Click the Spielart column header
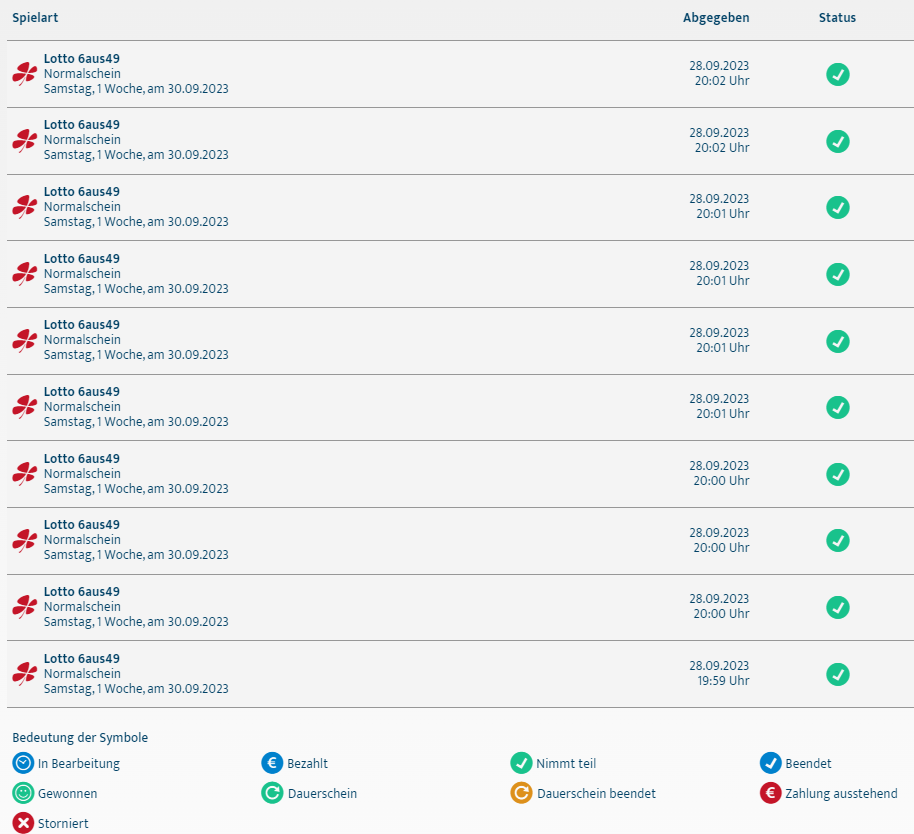This screenshot has height=834, width=914. pyautogui.click(x=35, y=17)
